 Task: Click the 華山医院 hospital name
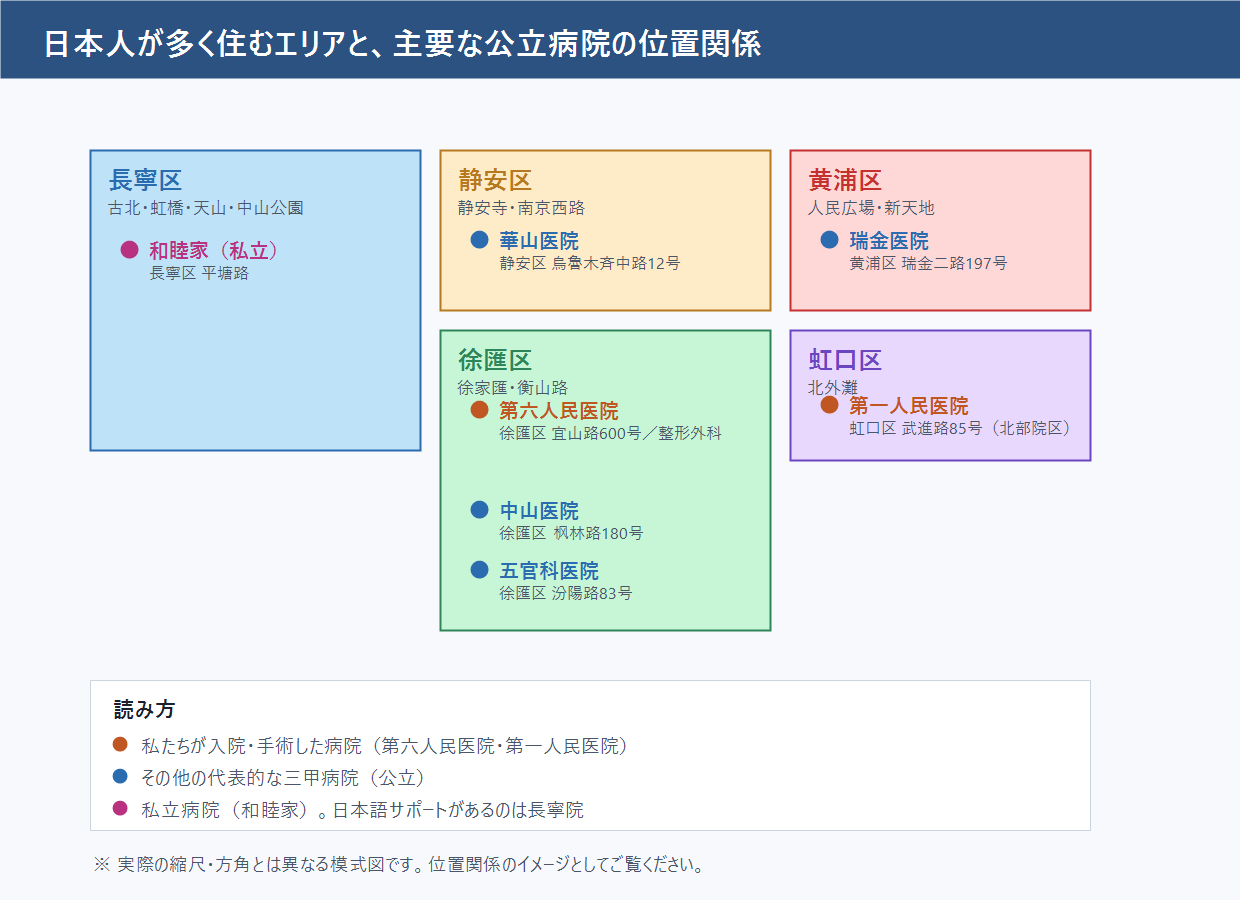[x=539, y=241]
